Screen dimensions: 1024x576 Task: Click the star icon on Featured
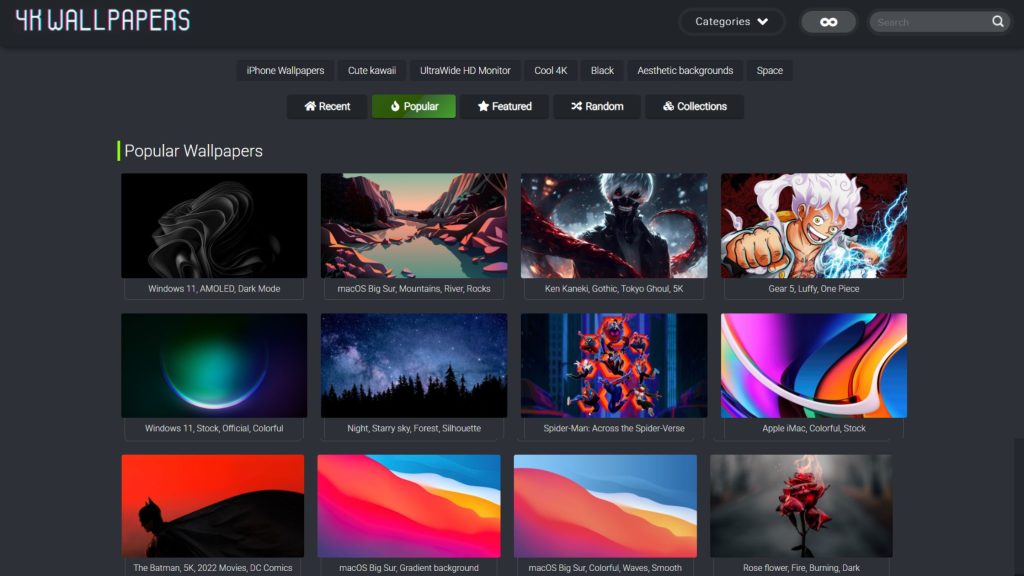[483, 106]
